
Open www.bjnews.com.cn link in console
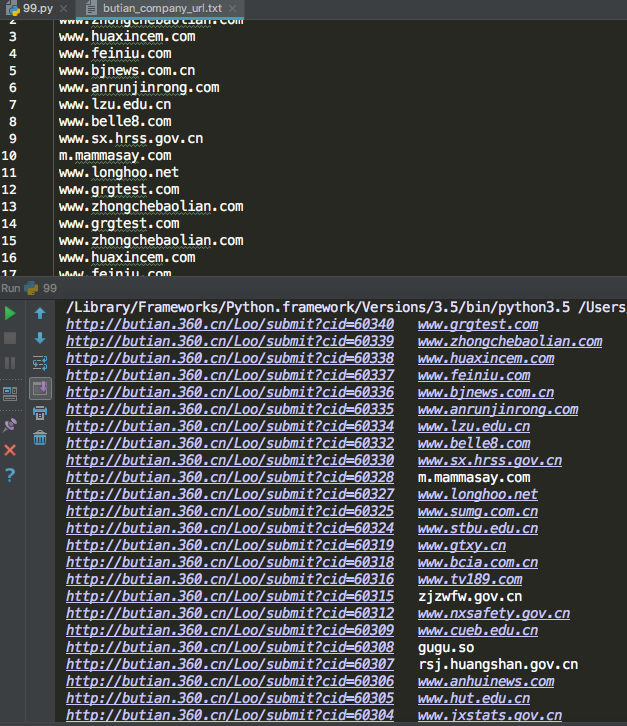pos(486,392)
